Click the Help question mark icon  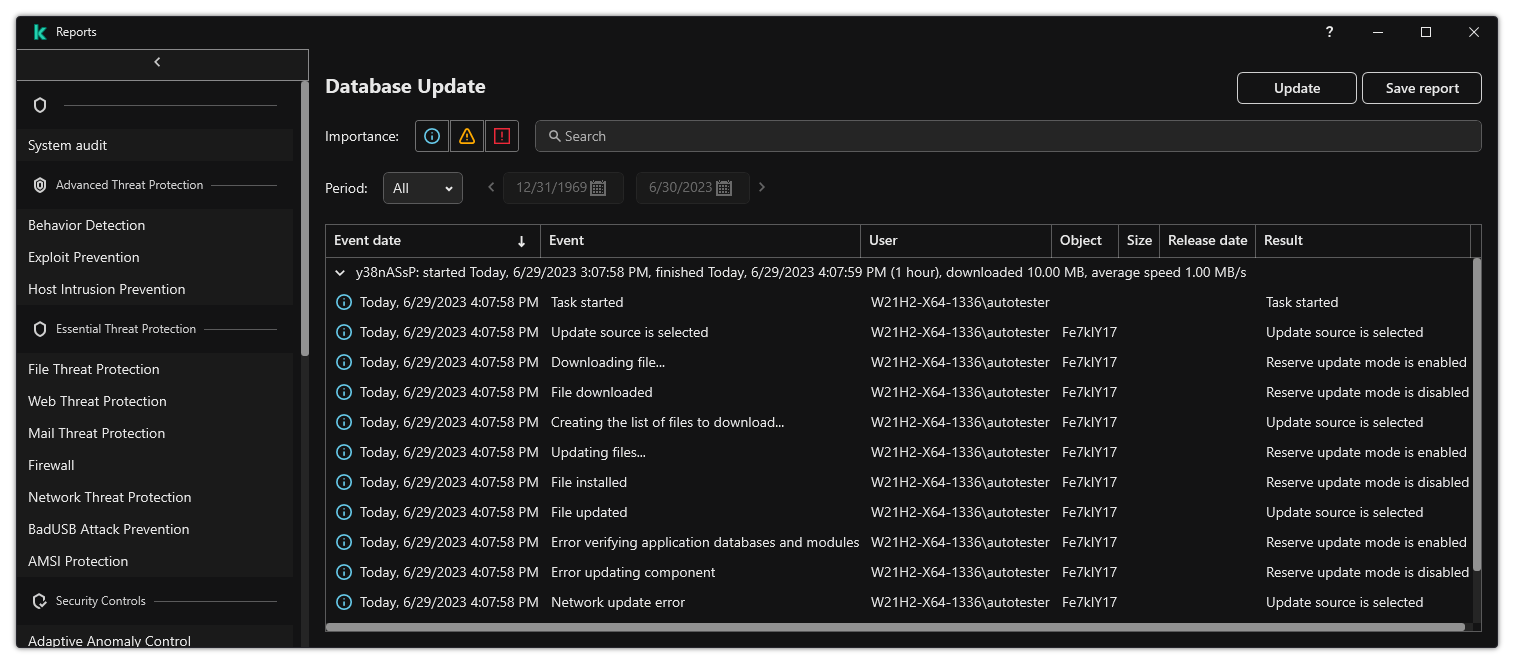pos(1329,32)
